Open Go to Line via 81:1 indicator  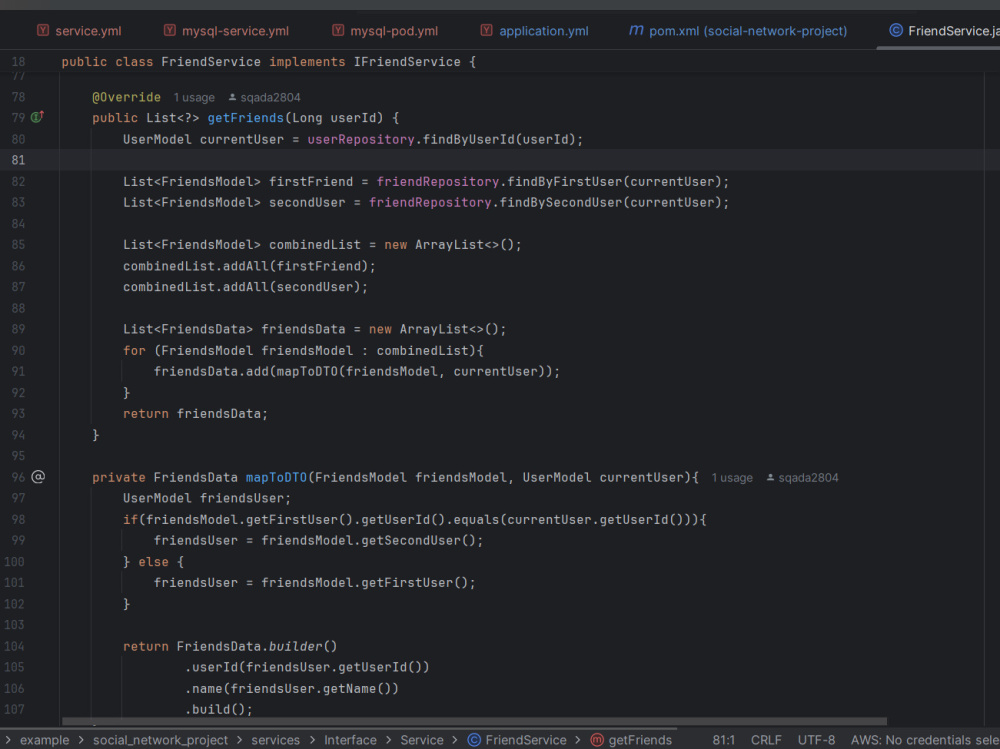click(x=723, y=740)
